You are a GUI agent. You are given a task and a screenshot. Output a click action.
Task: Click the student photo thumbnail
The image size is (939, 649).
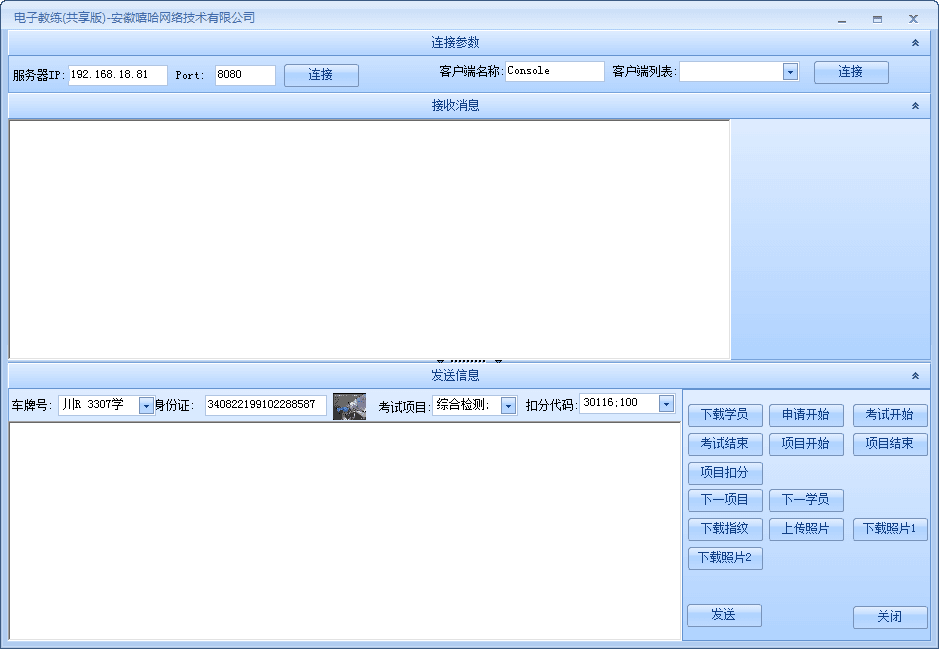[349, 406]
